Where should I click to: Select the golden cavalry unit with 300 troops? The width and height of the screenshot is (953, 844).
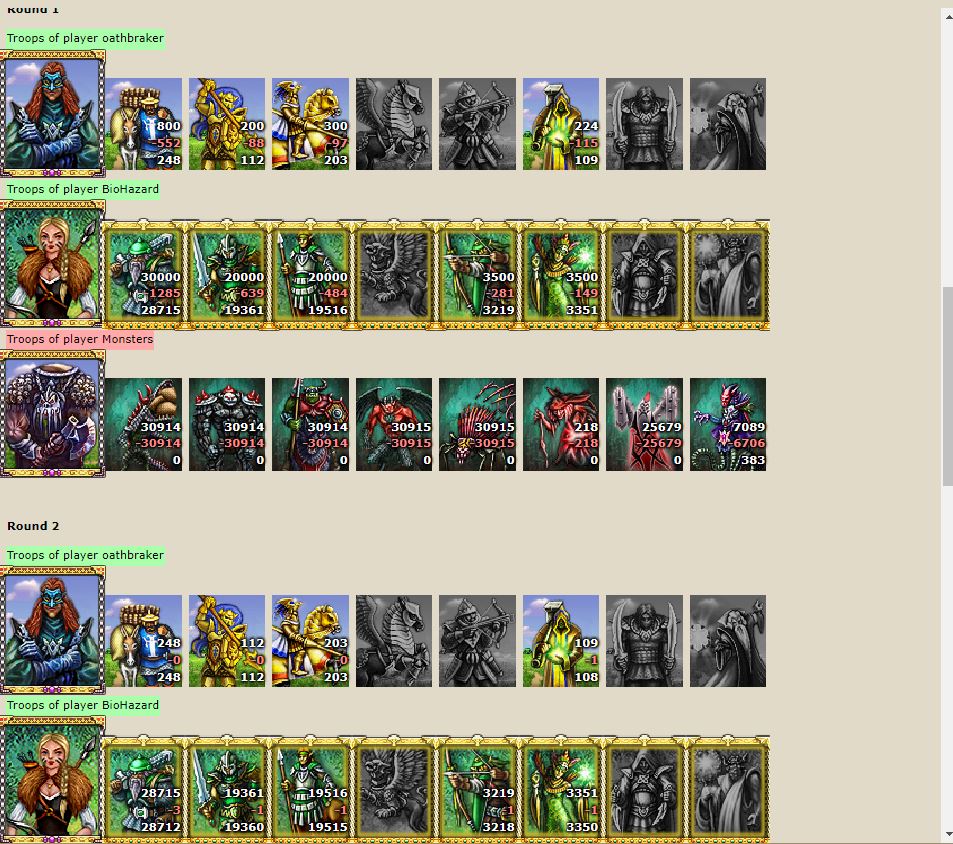[311, 124]
